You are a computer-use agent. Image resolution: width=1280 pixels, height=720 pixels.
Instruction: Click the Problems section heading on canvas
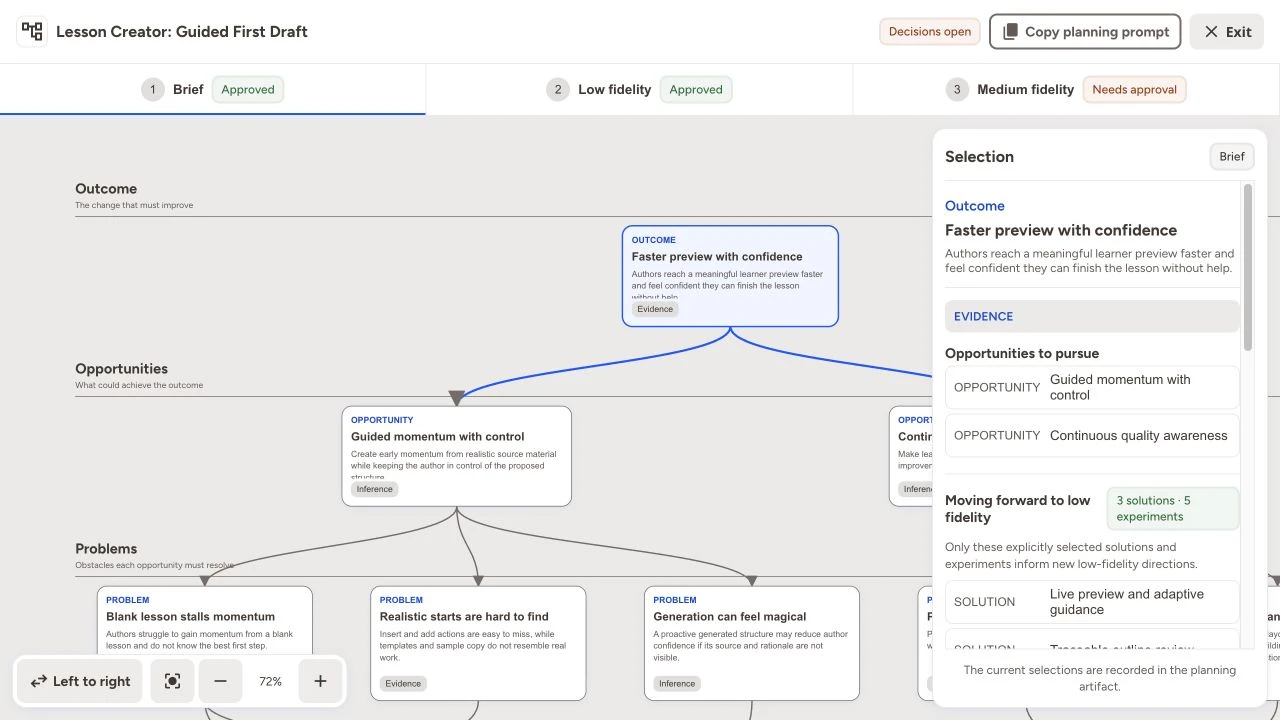point(106,549)
